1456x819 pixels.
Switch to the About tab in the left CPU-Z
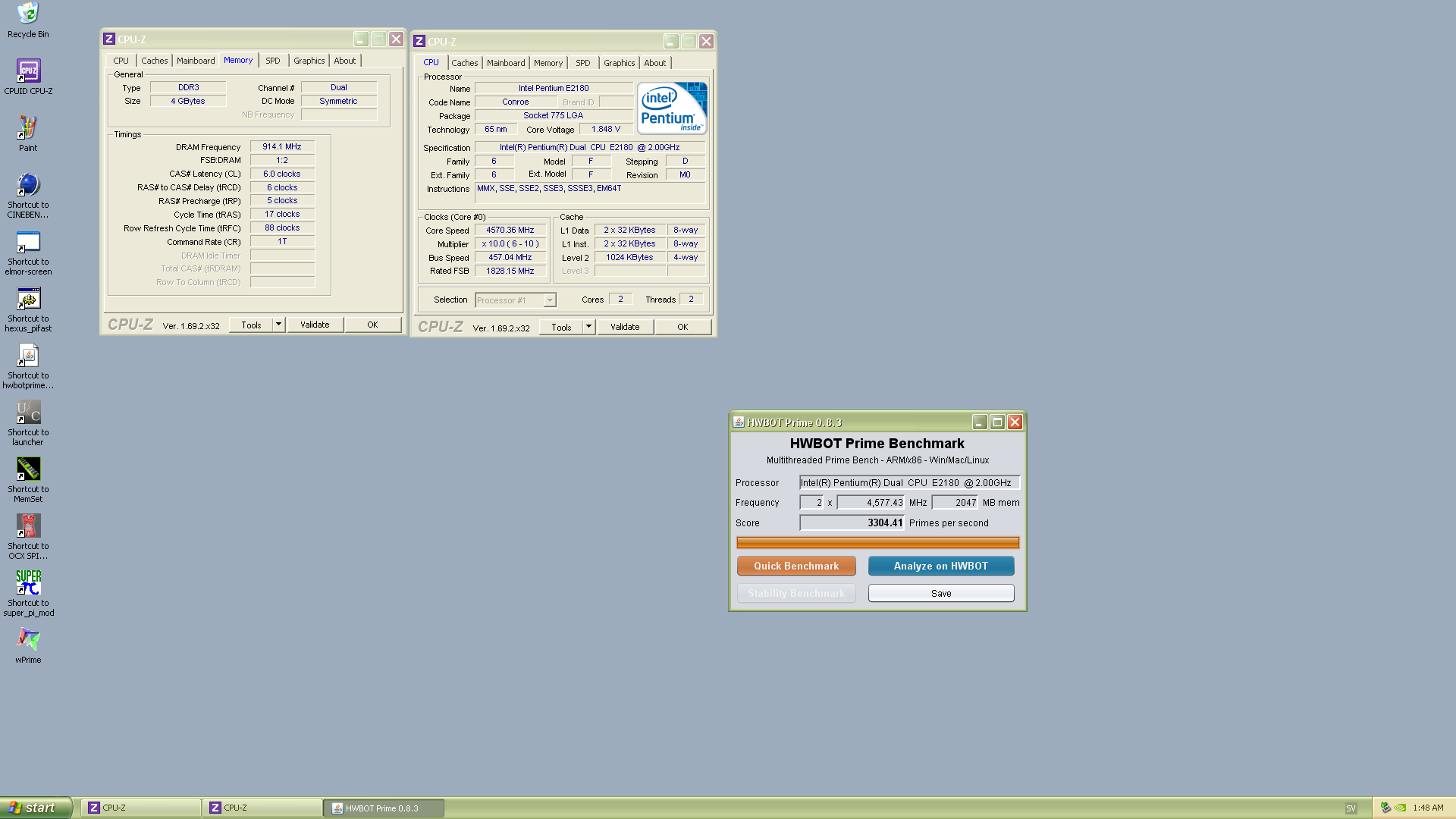345,61
